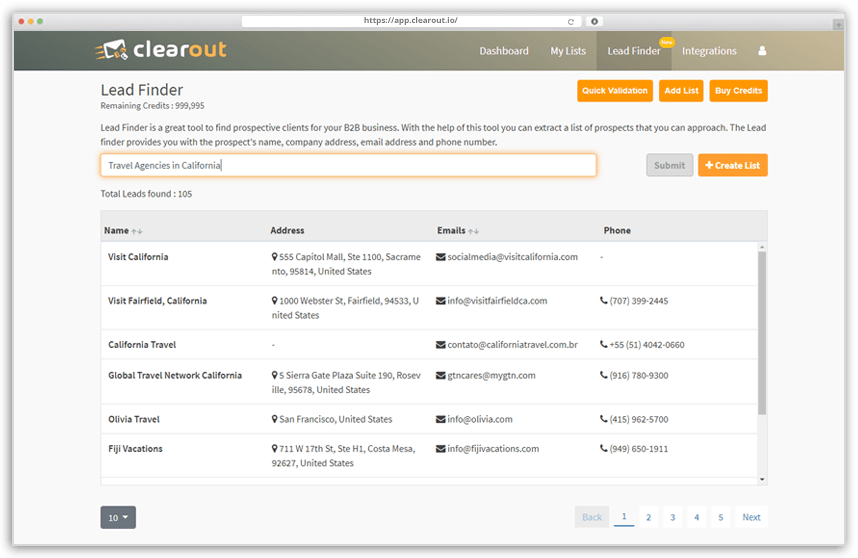Select the Global Travel Network California name

pos(175,375)
